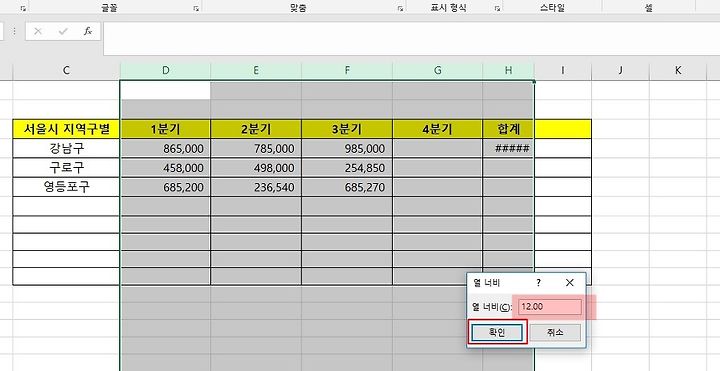
Task: Select the 4분기 header cell
Action: tap(438, 129)
